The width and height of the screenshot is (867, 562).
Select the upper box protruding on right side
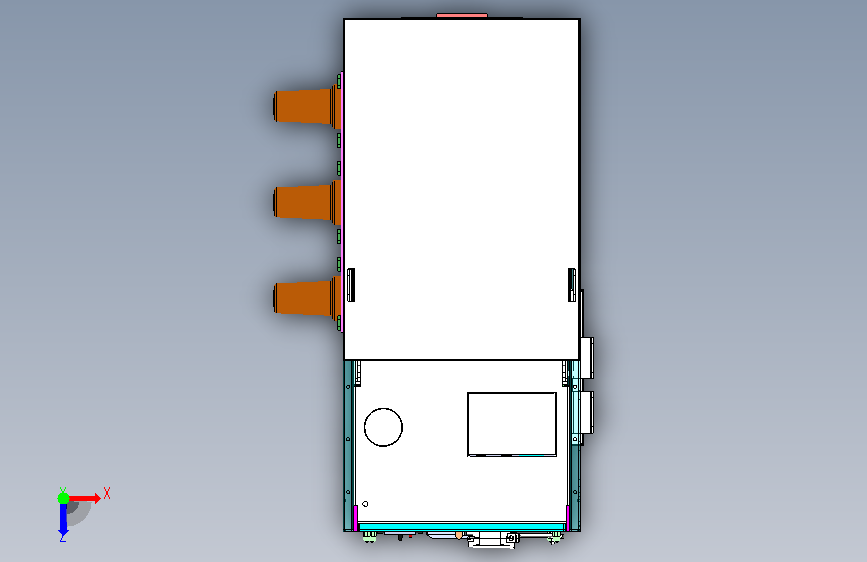(x=587, y=358)
